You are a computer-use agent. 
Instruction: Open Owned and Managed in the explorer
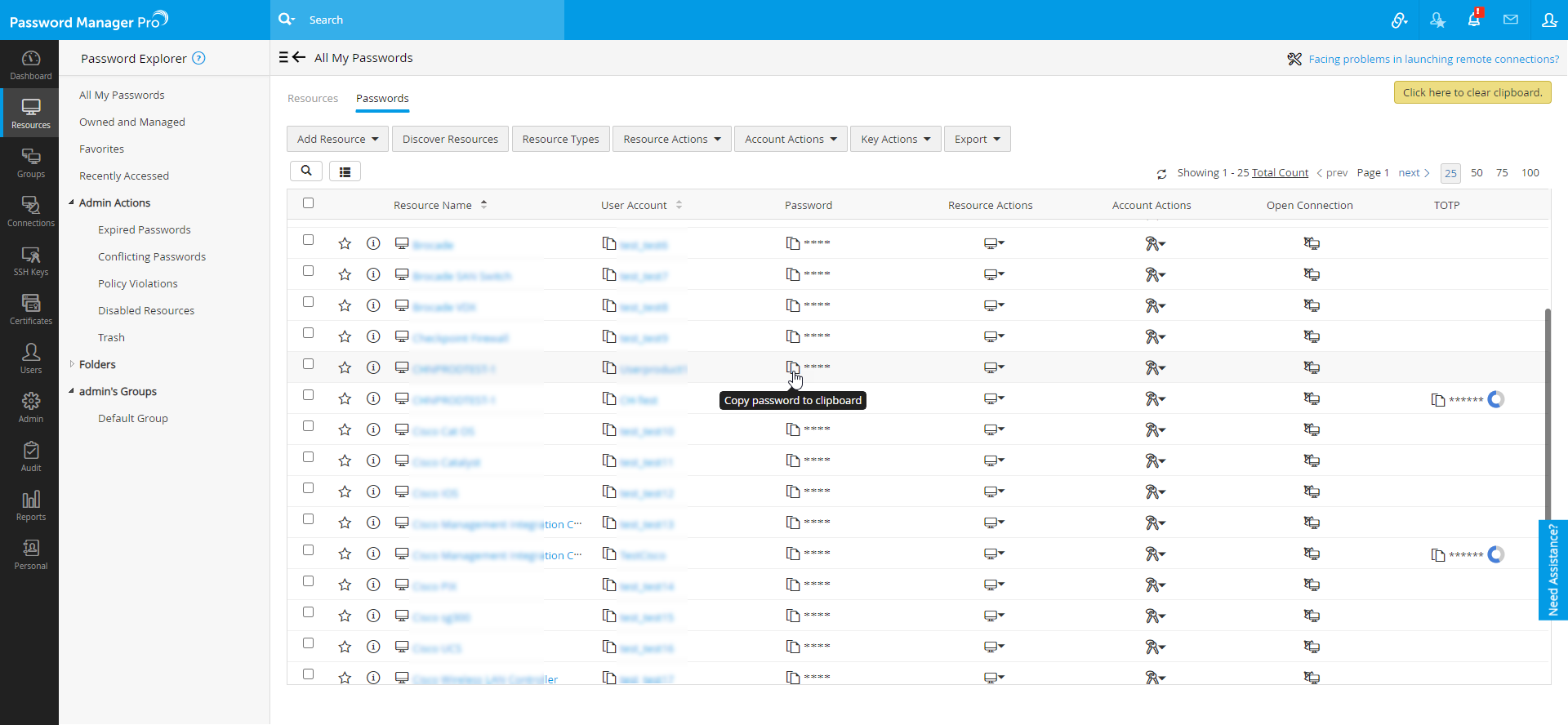point(132,122)
